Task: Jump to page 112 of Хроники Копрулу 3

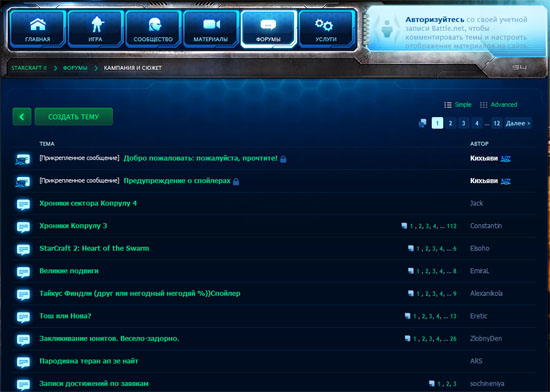Action: (452, 226)
